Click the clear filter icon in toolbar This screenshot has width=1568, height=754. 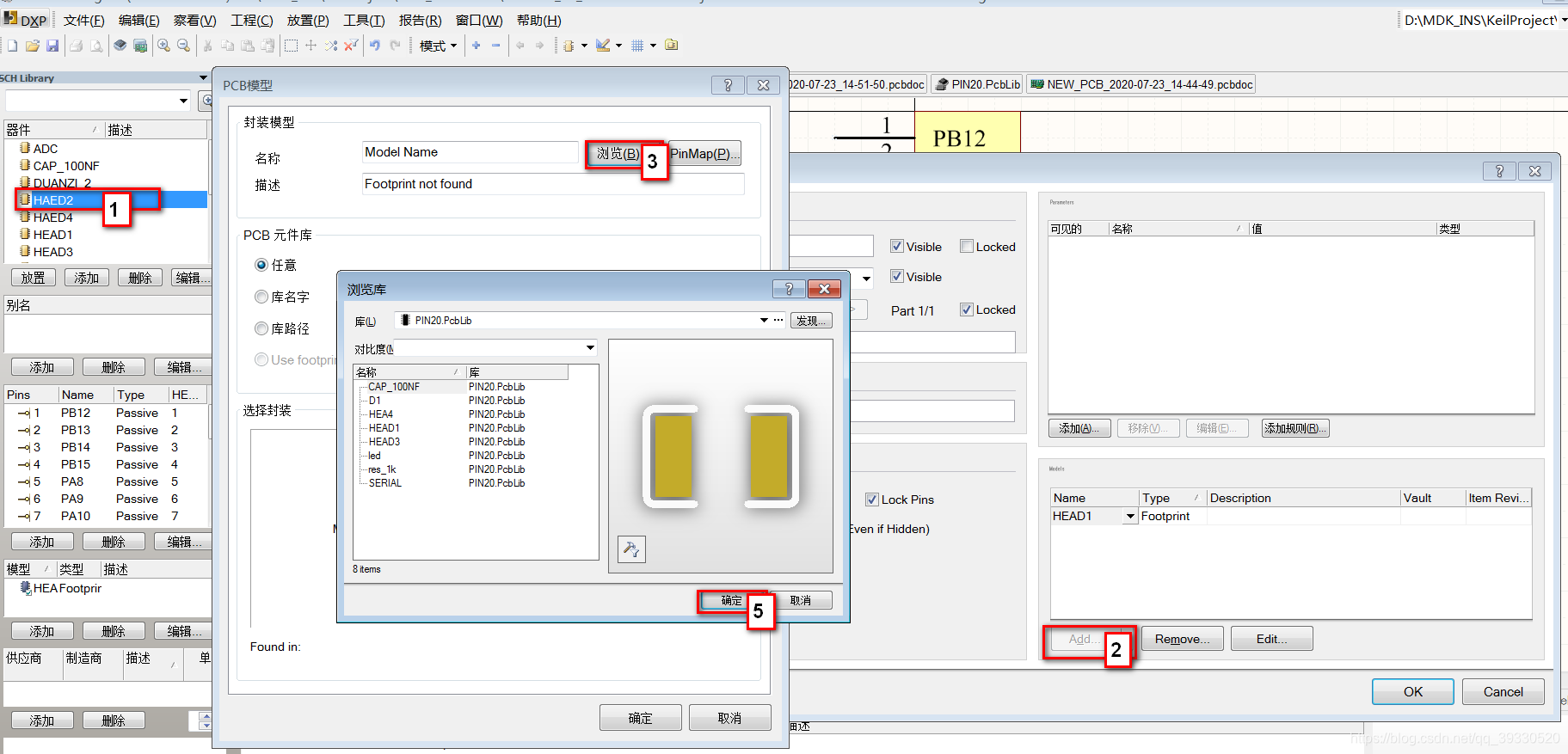point(351,46)
